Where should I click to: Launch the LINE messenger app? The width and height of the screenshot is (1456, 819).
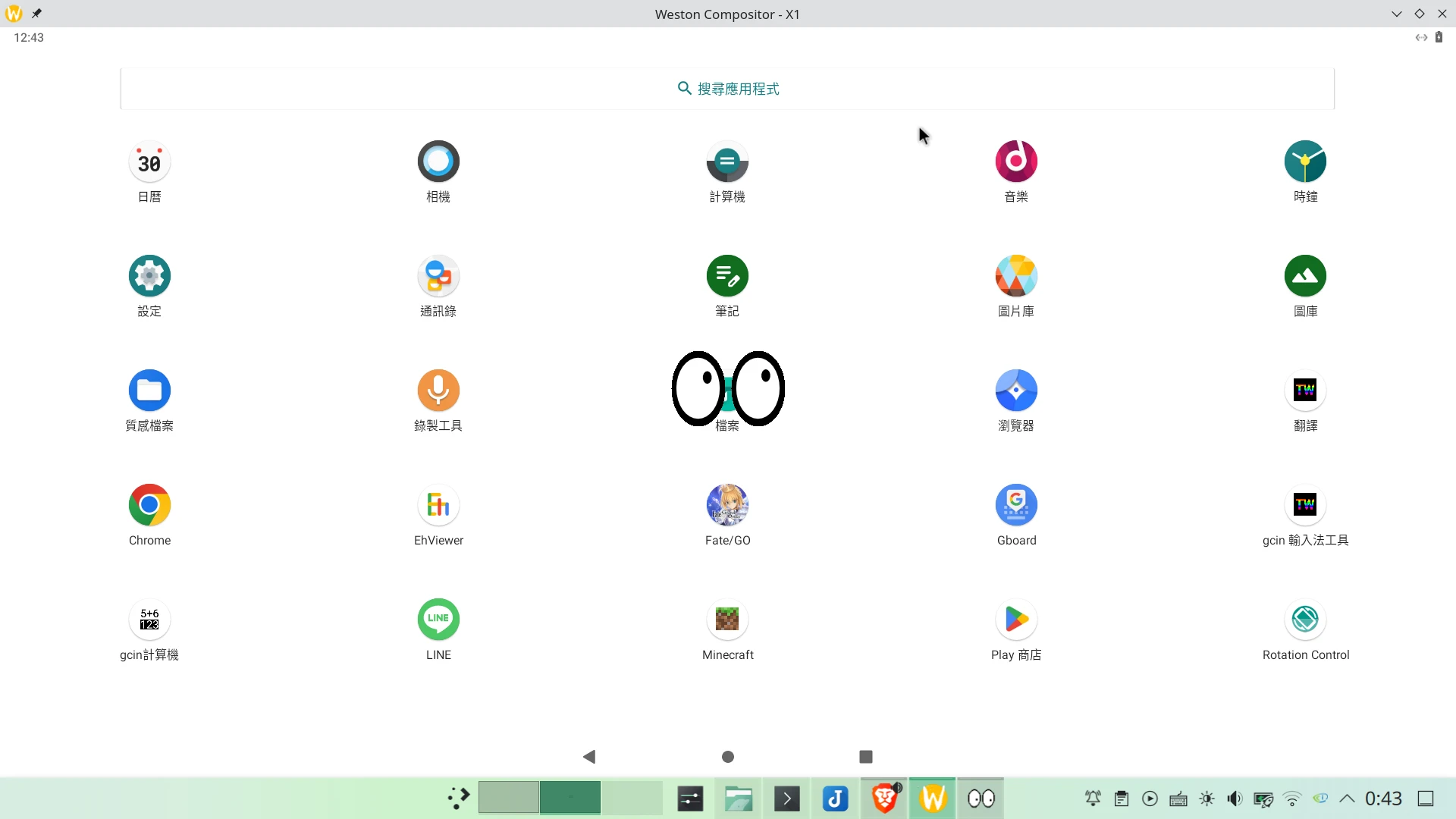(438, 620)
